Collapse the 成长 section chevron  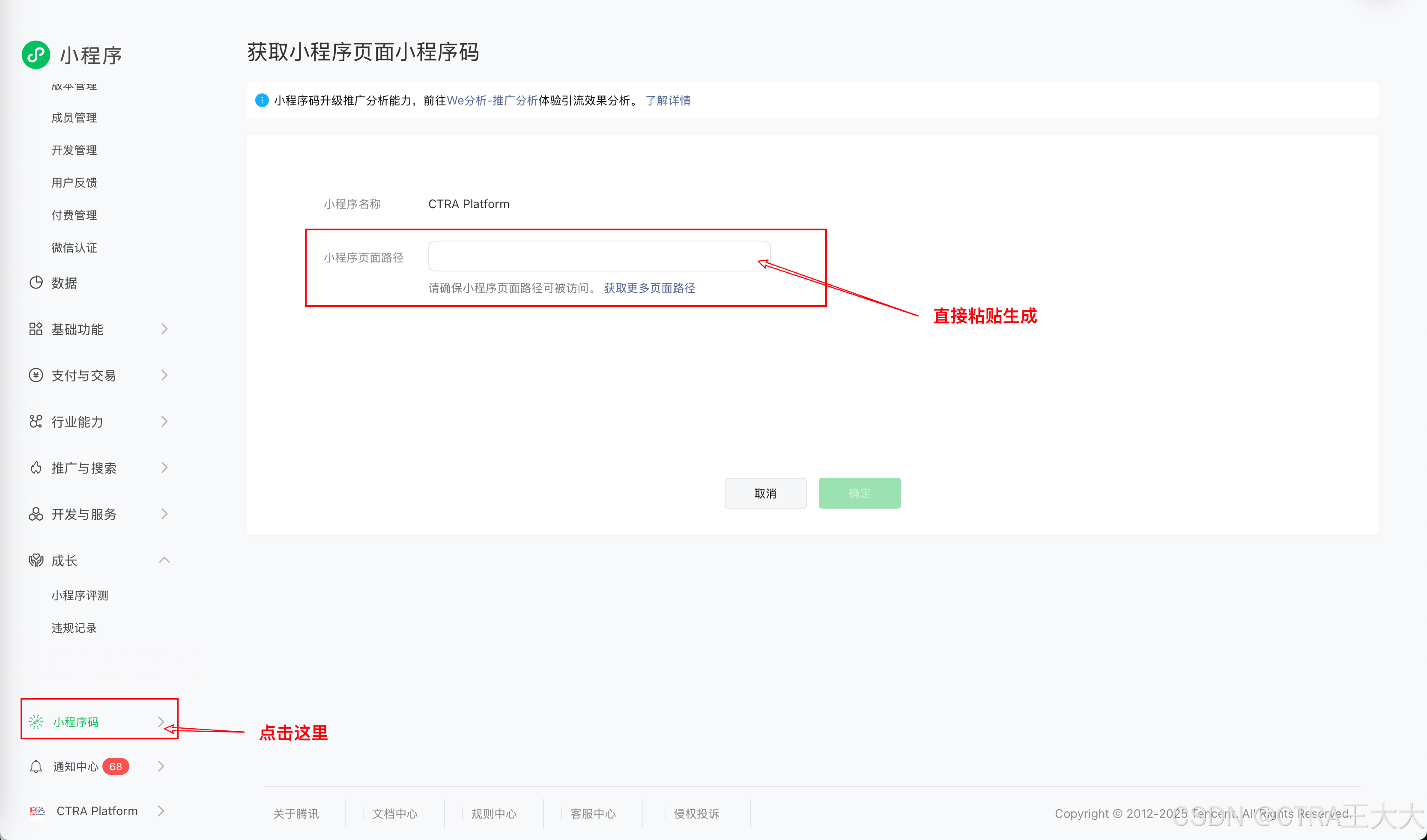[x=164, y=560]
